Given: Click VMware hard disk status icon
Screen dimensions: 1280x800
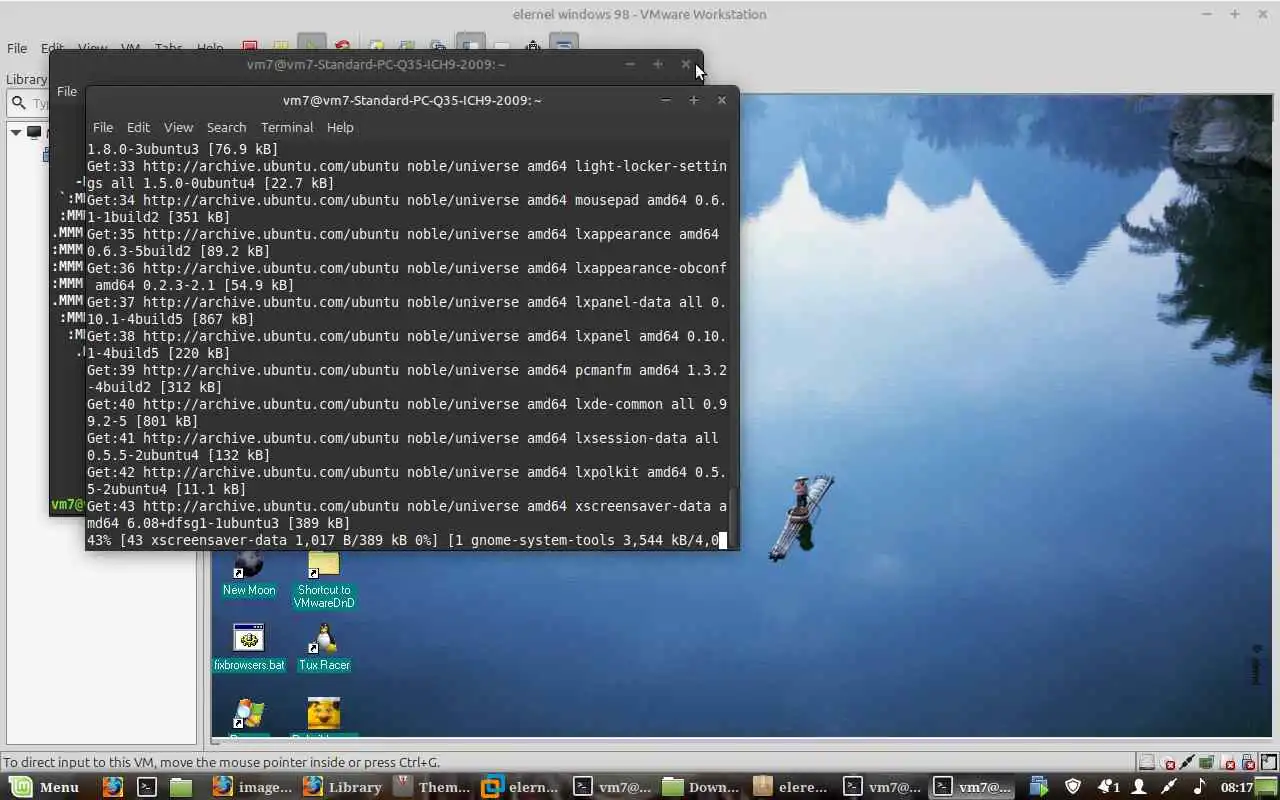Looking at the screenshot, I should tap(1148, 763).
